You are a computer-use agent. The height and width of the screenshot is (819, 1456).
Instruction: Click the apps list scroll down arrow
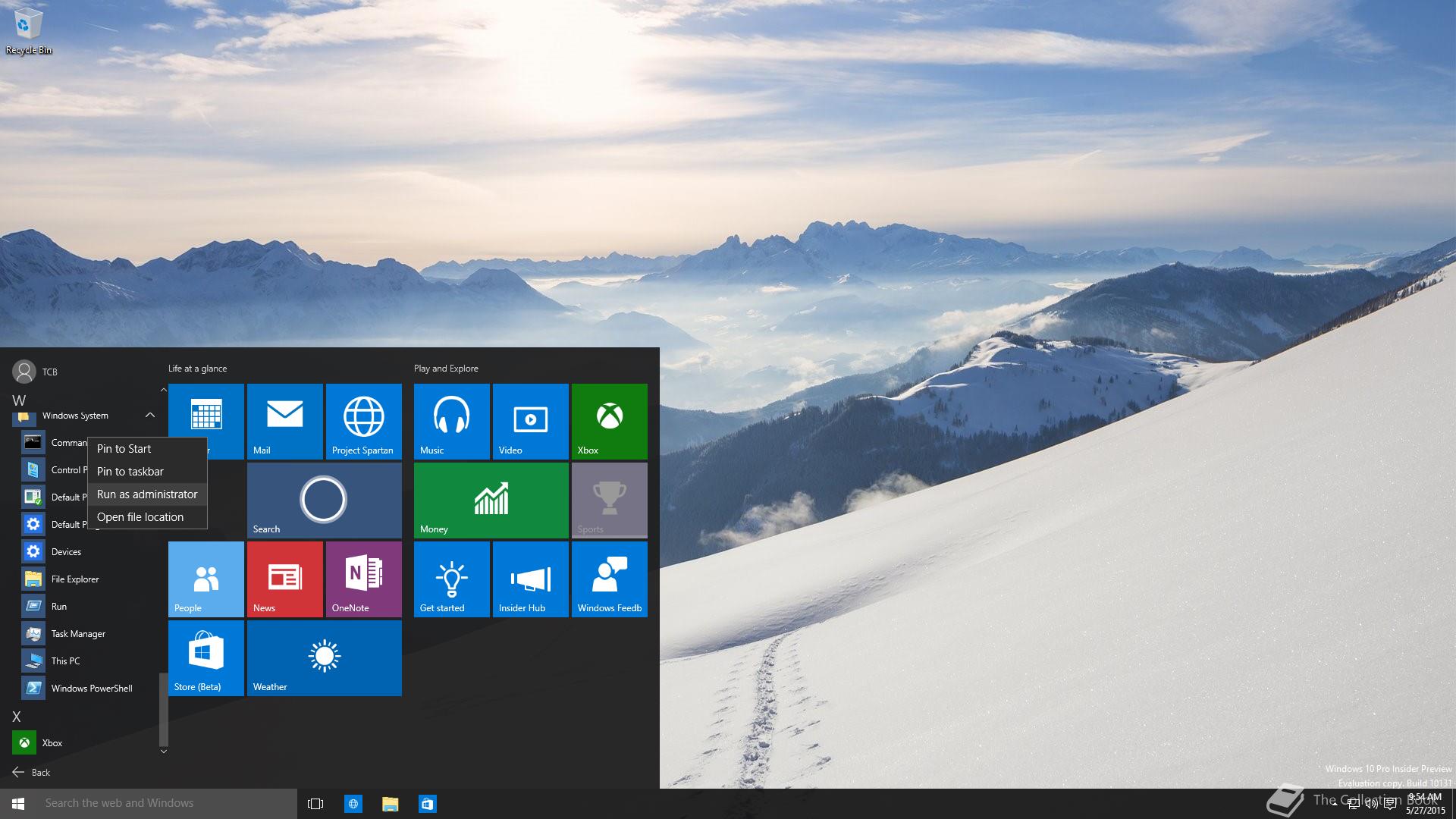click(163, 752)
